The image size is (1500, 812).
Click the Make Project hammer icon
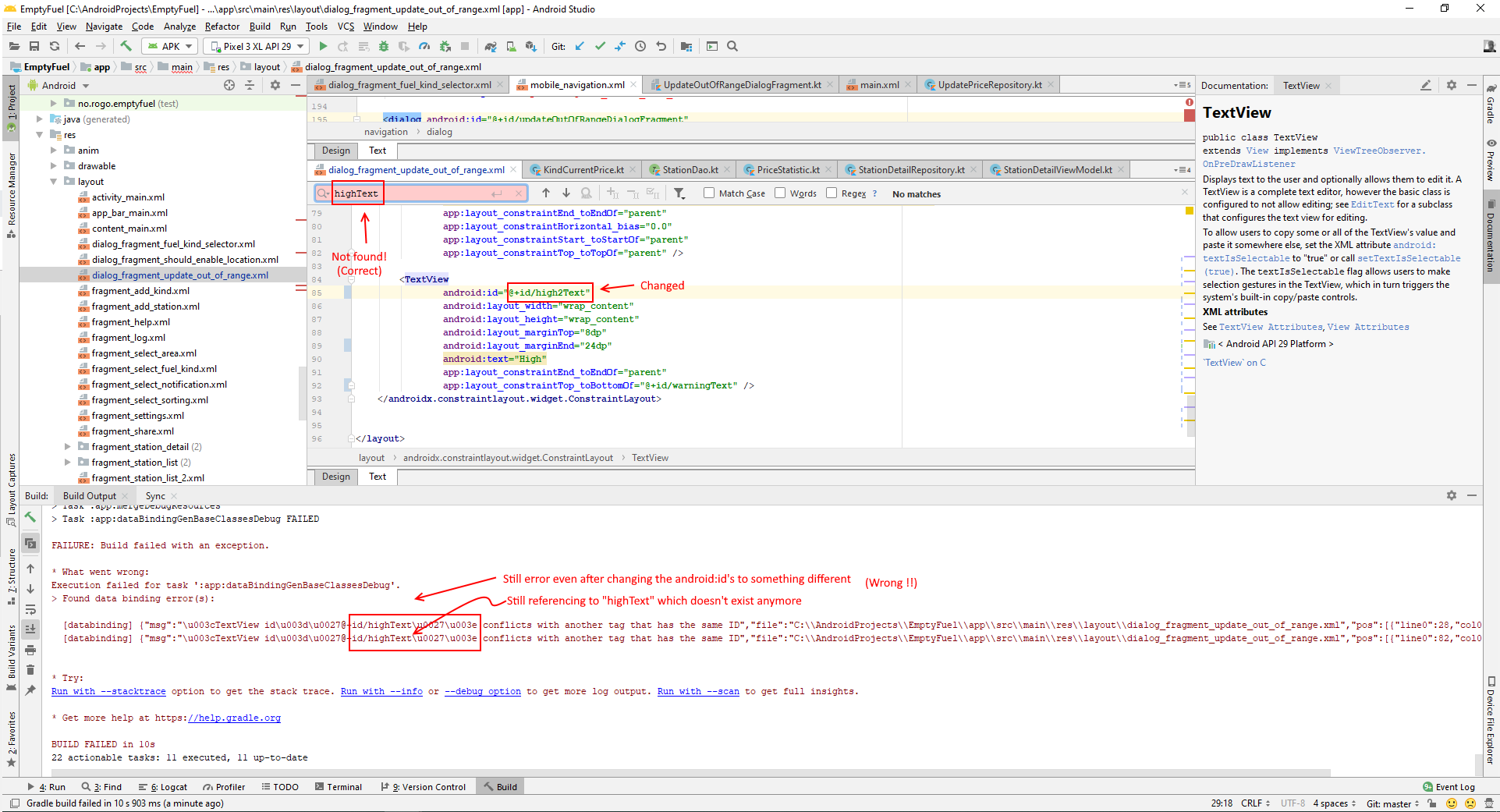pyautogui.click(x=126, y=47)
